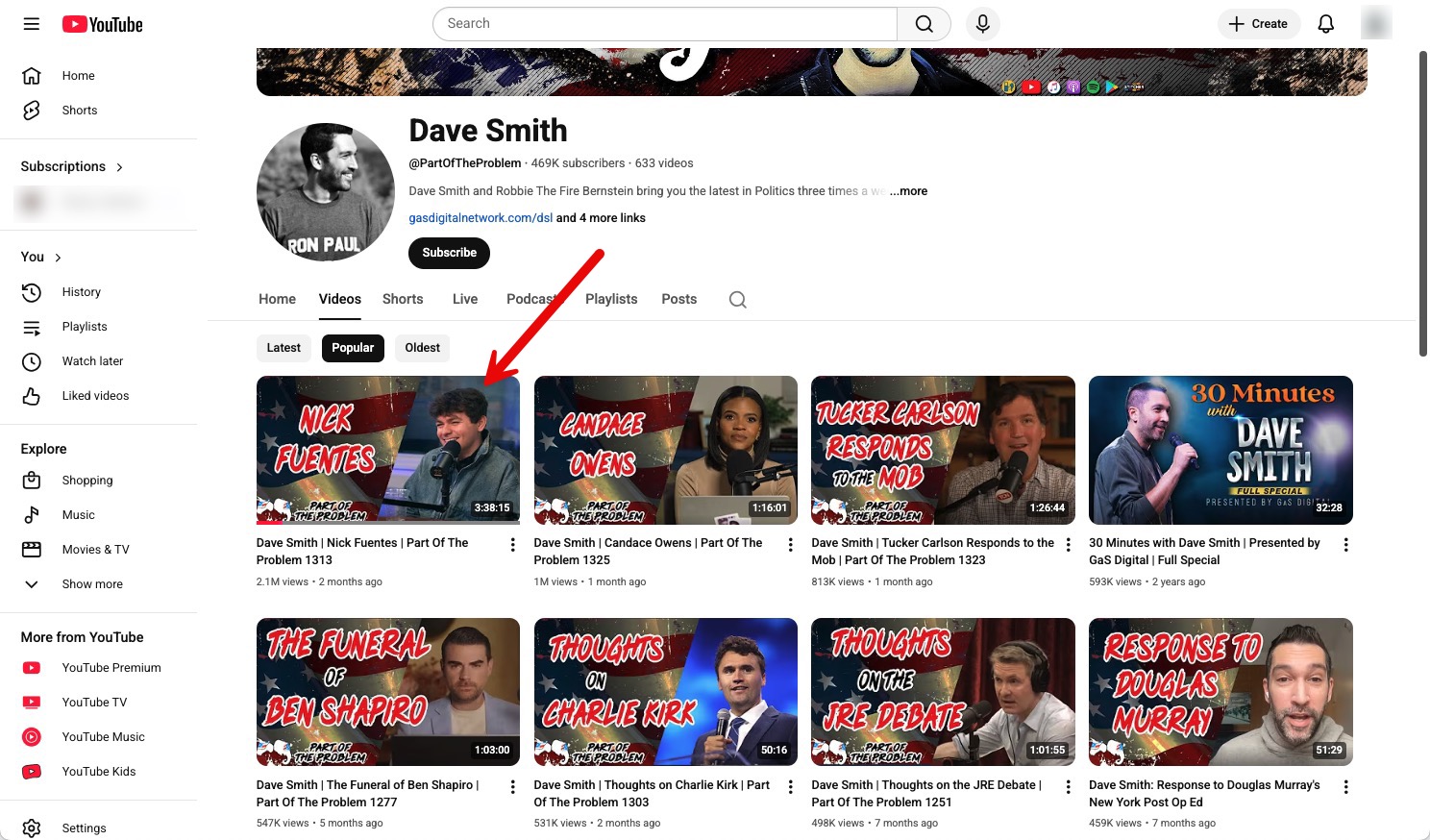Open the Shorts section from the sidebar
Image resolution: width=1430 pixels, height=840 pixels.
(79, 110)
